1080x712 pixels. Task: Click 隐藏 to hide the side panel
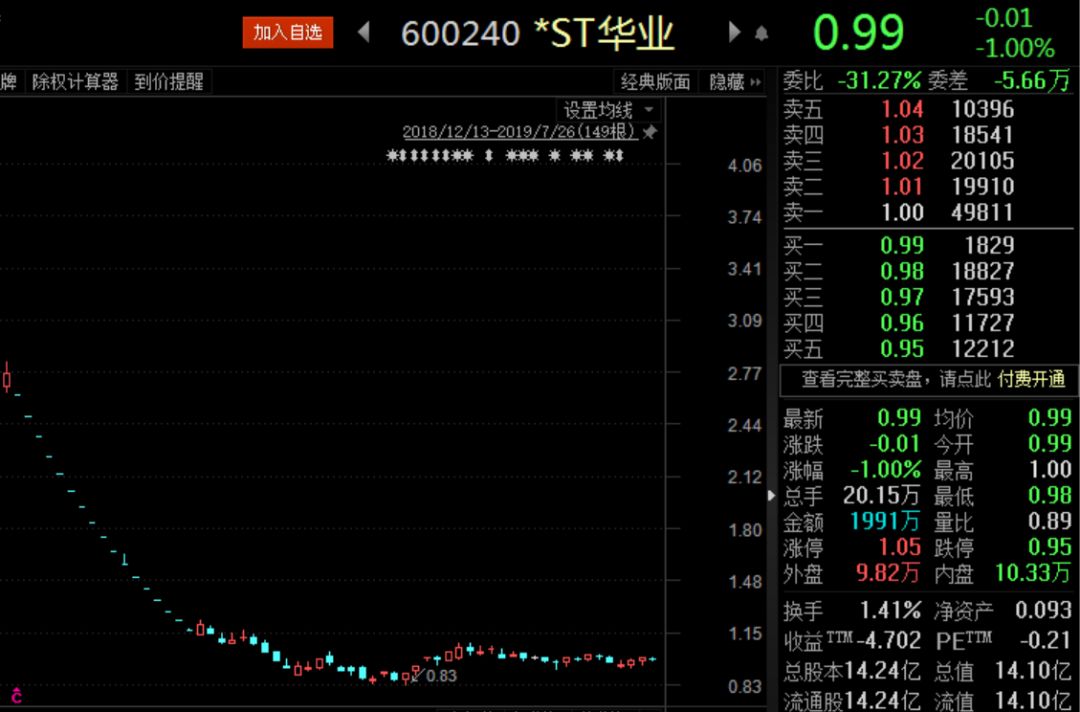(x=735, y=82)
